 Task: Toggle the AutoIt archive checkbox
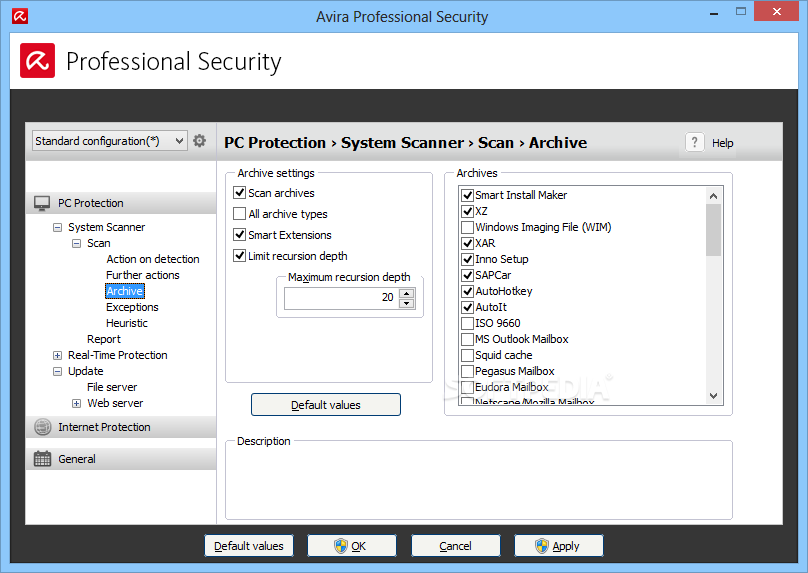point(467,307)
